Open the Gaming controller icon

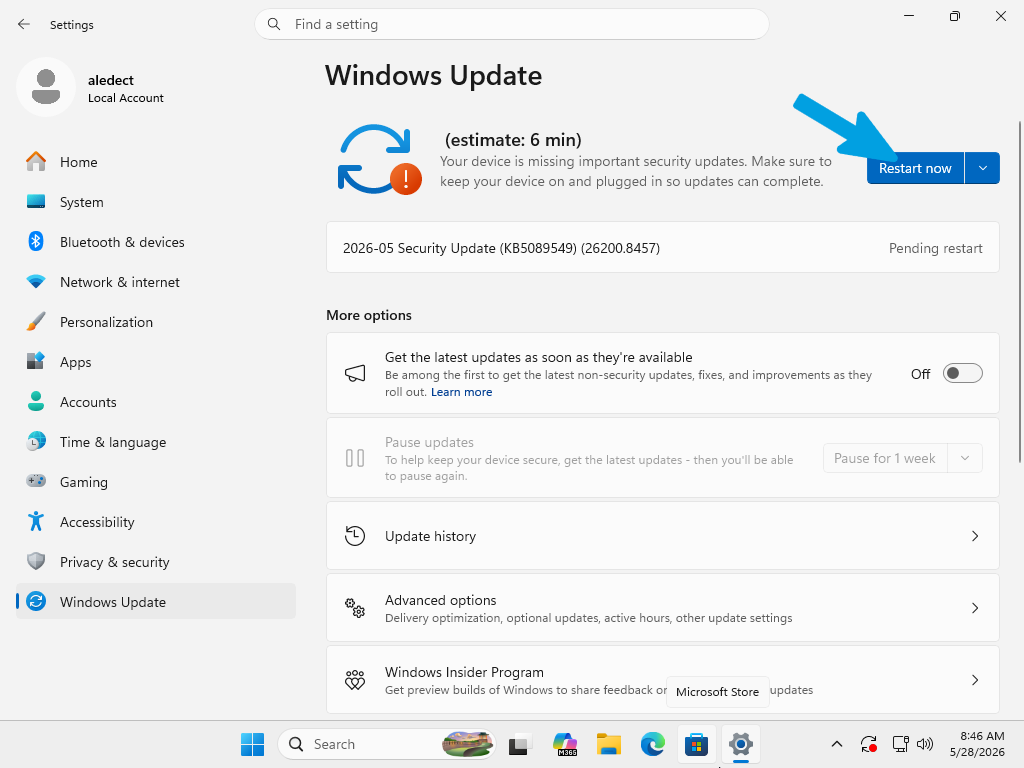(36, 481)
